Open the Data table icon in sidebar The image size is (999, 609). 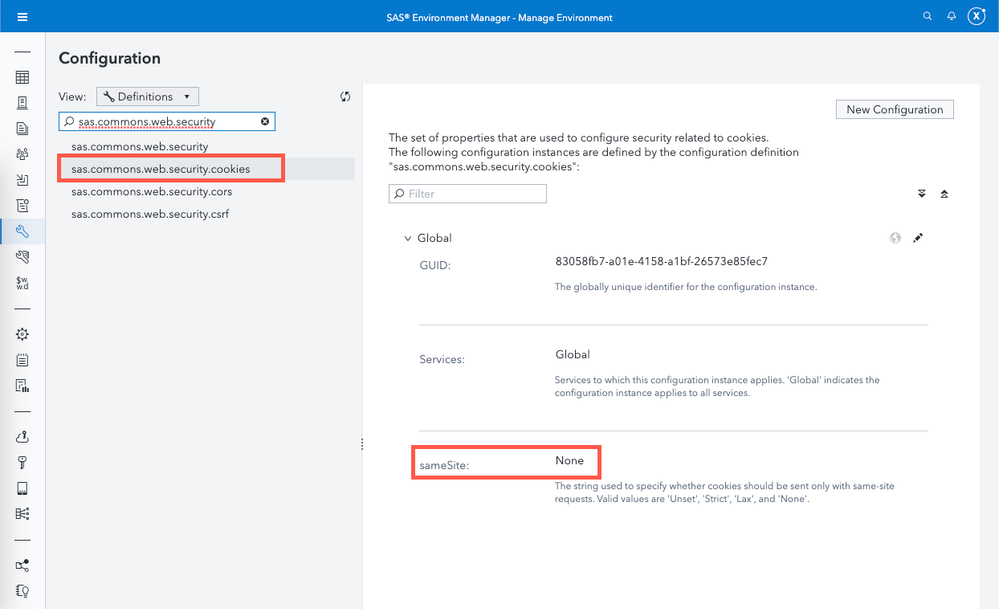(22, 77)
